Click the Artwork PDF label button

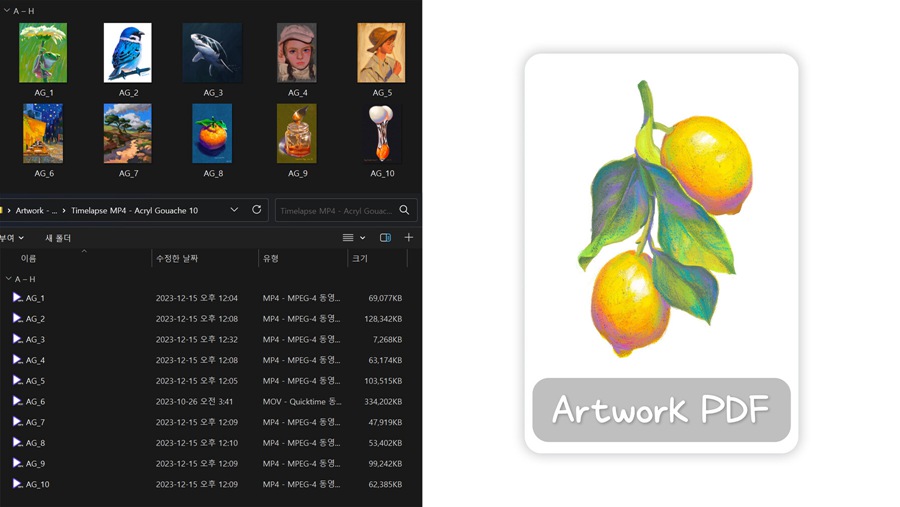coord(661,410)
